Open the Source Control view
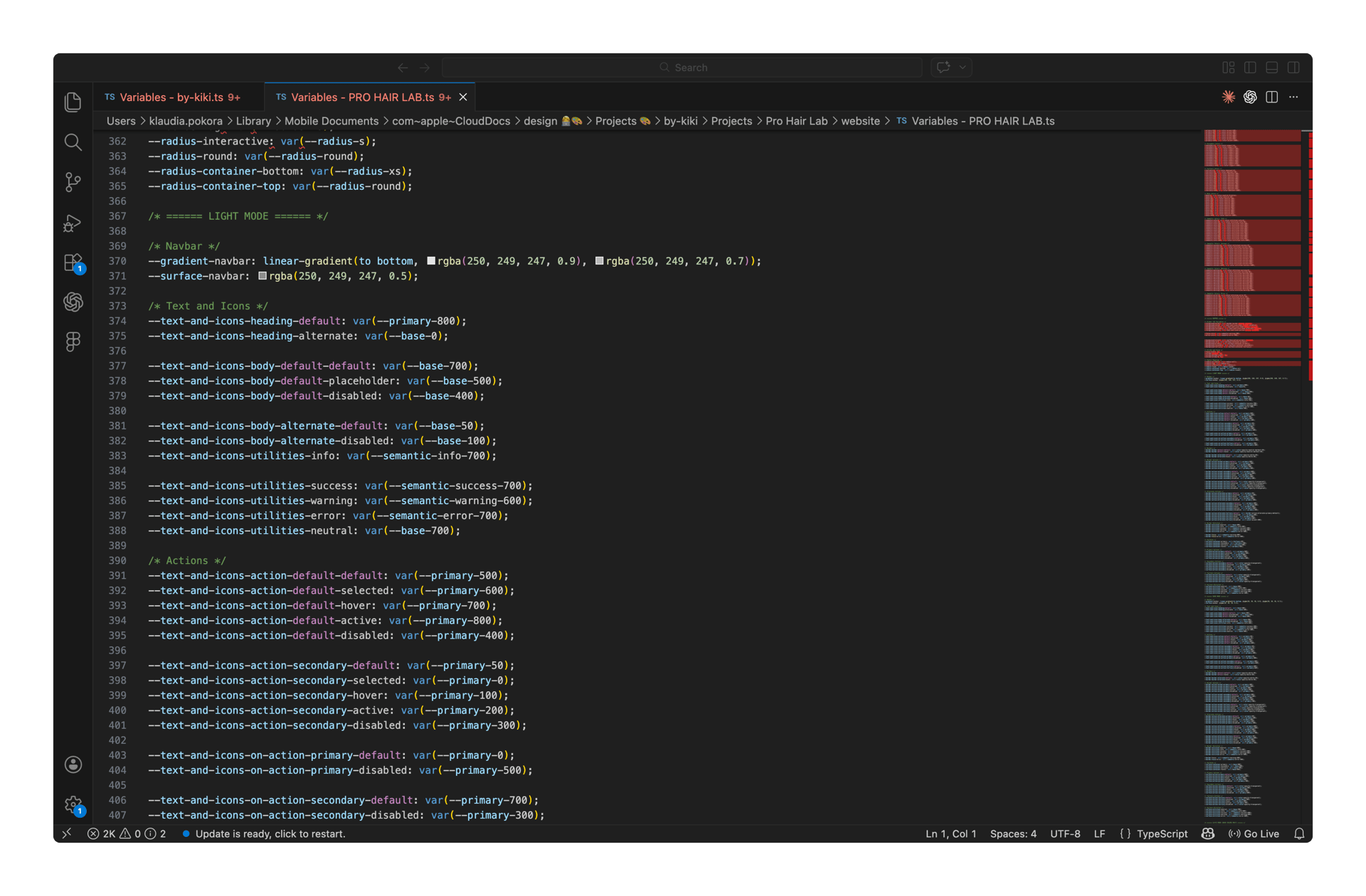This screenshot has width=1366, height=896. 73,182
